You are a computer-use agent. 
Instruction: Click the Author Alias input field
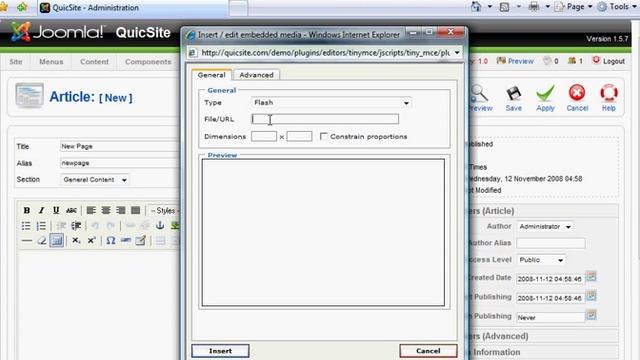(x=551, y=243)
